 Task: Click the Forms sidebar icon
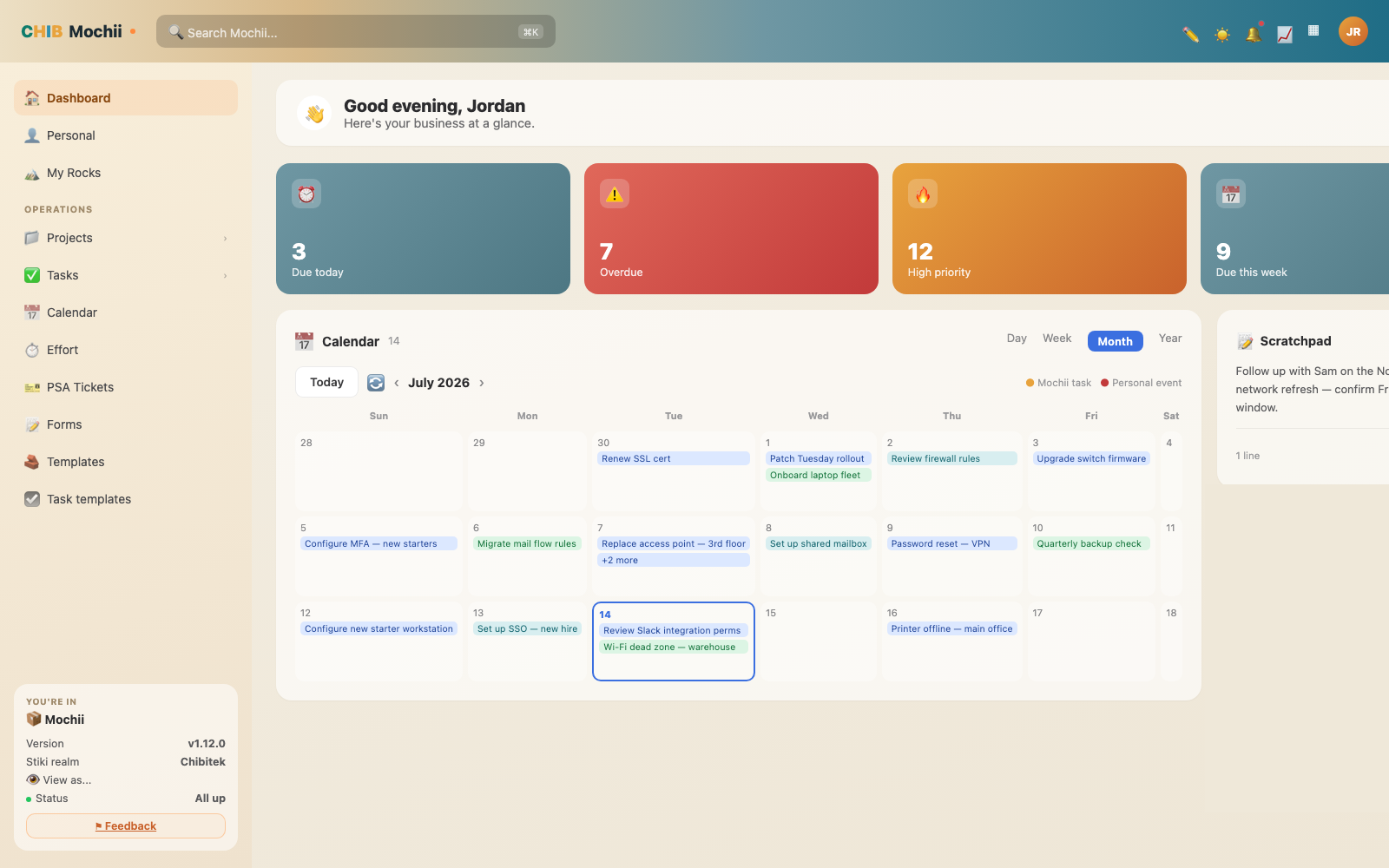(x=32, y=424)
